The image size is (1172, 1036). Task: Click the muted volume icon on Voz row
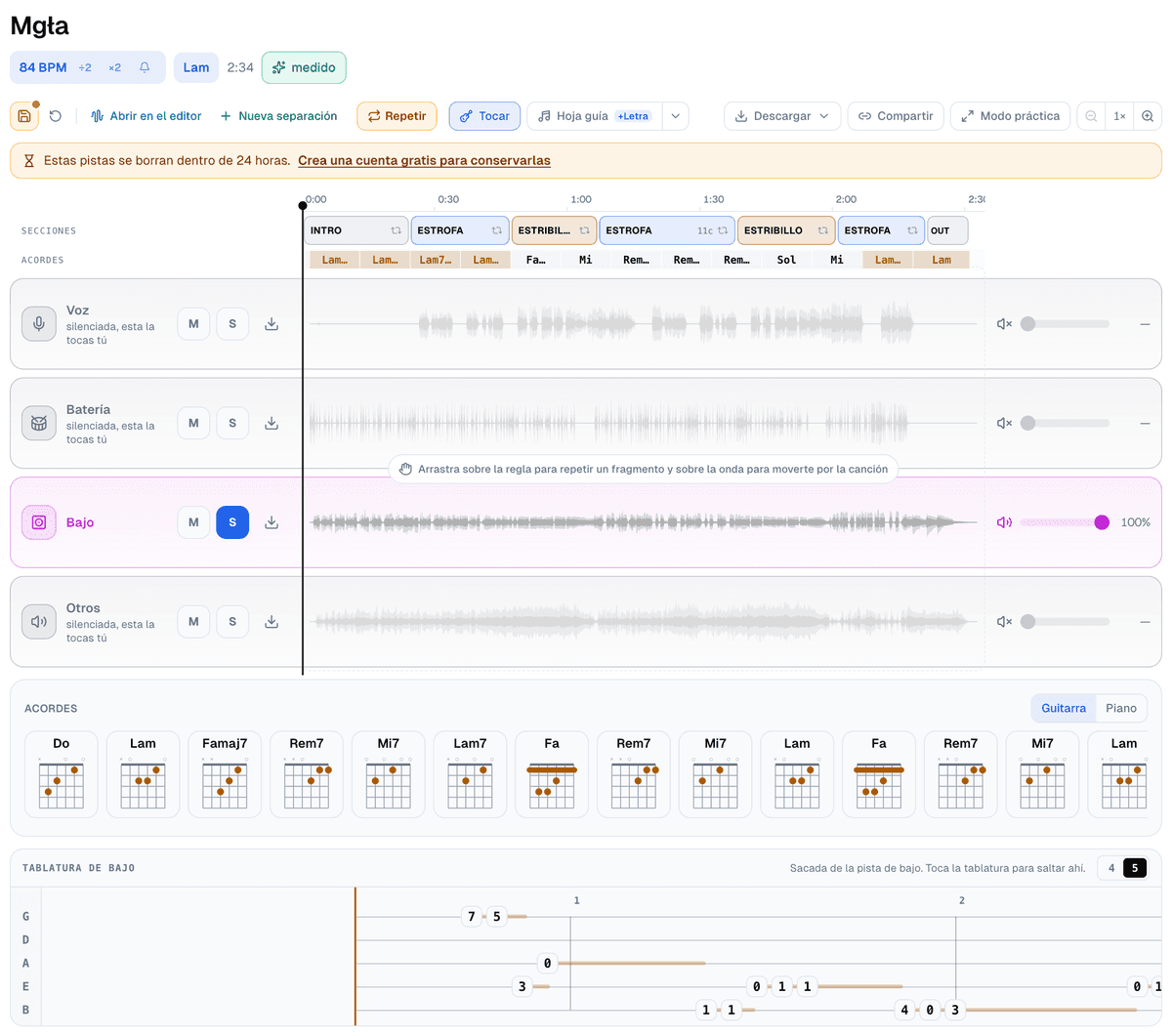tap(1004, 324)
